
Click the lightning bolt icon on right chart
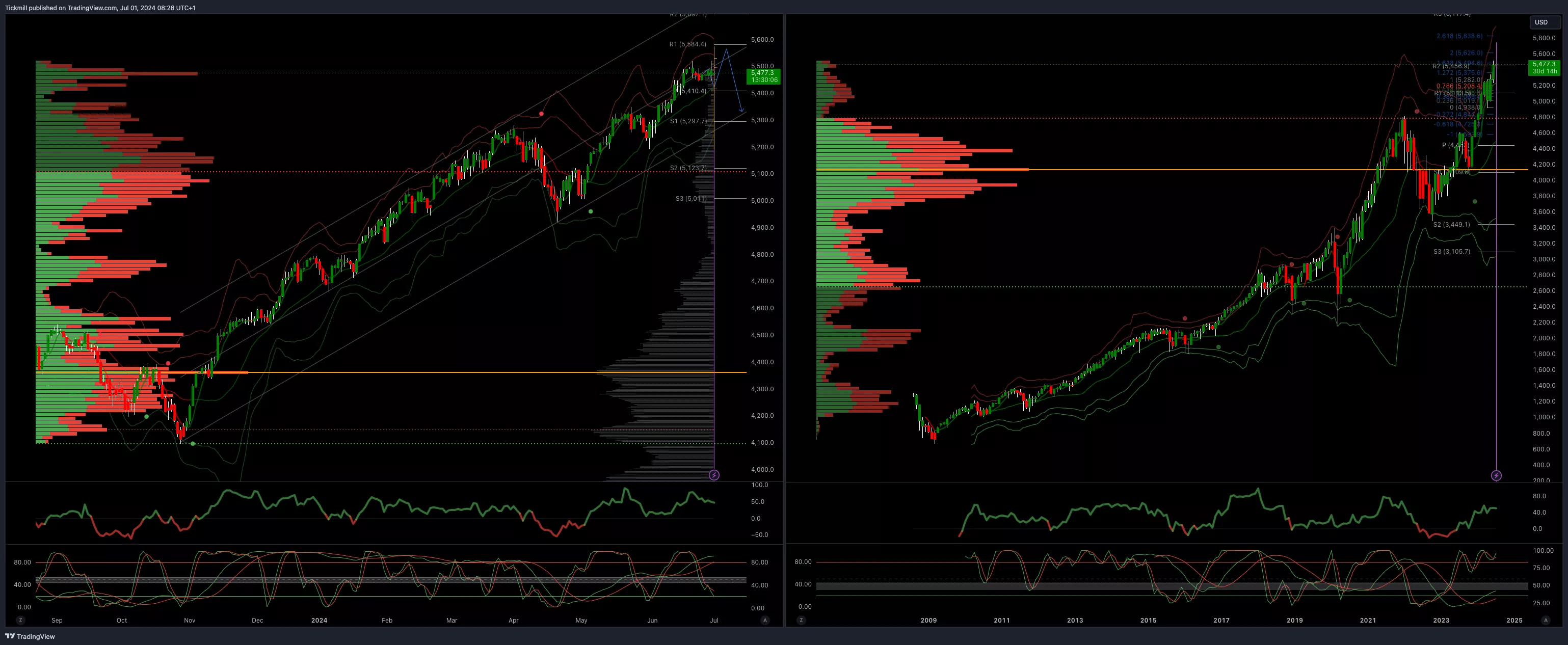coord(1496,475)
